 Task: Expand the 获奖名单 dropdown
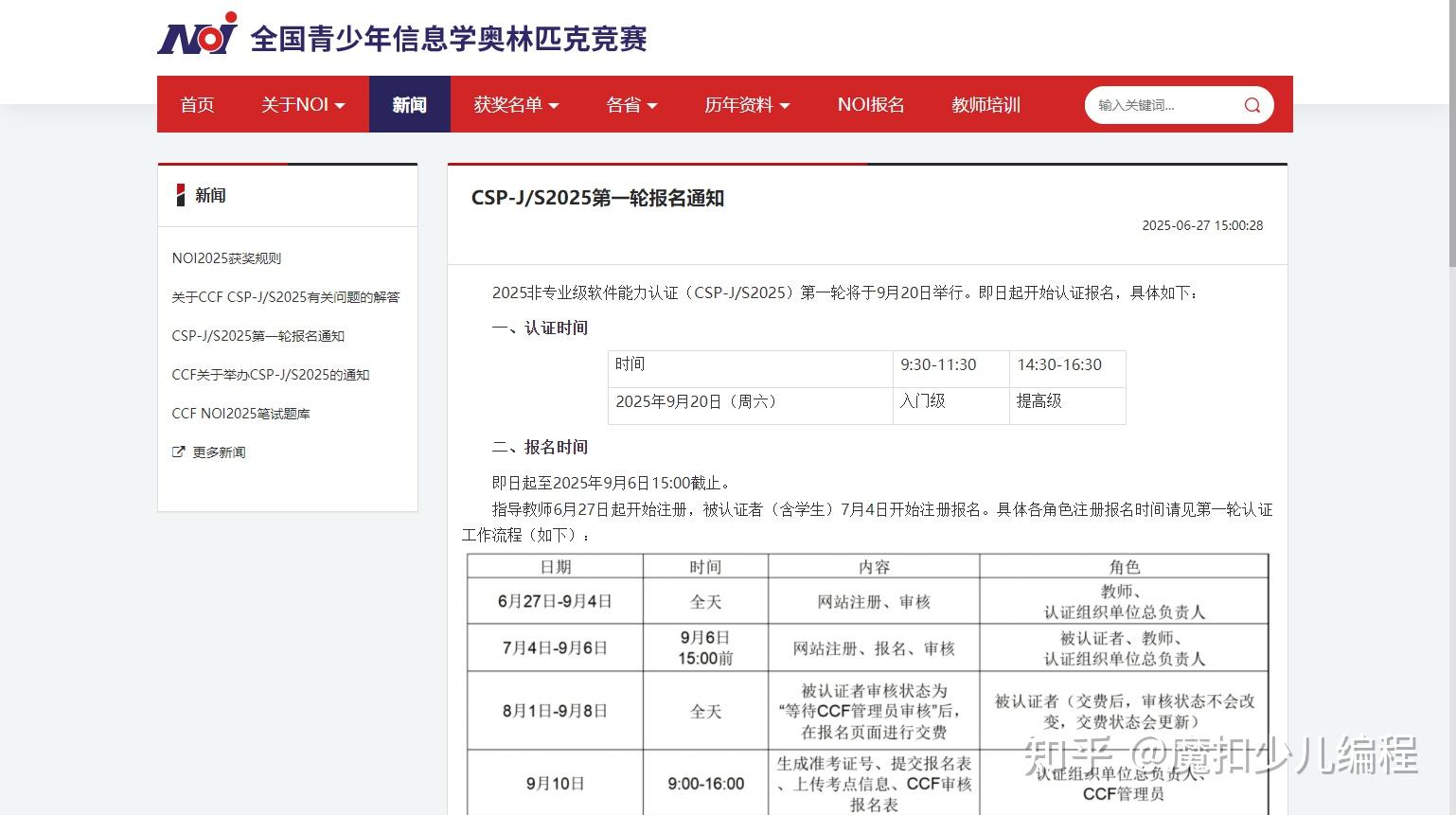[x=516, y=105]
